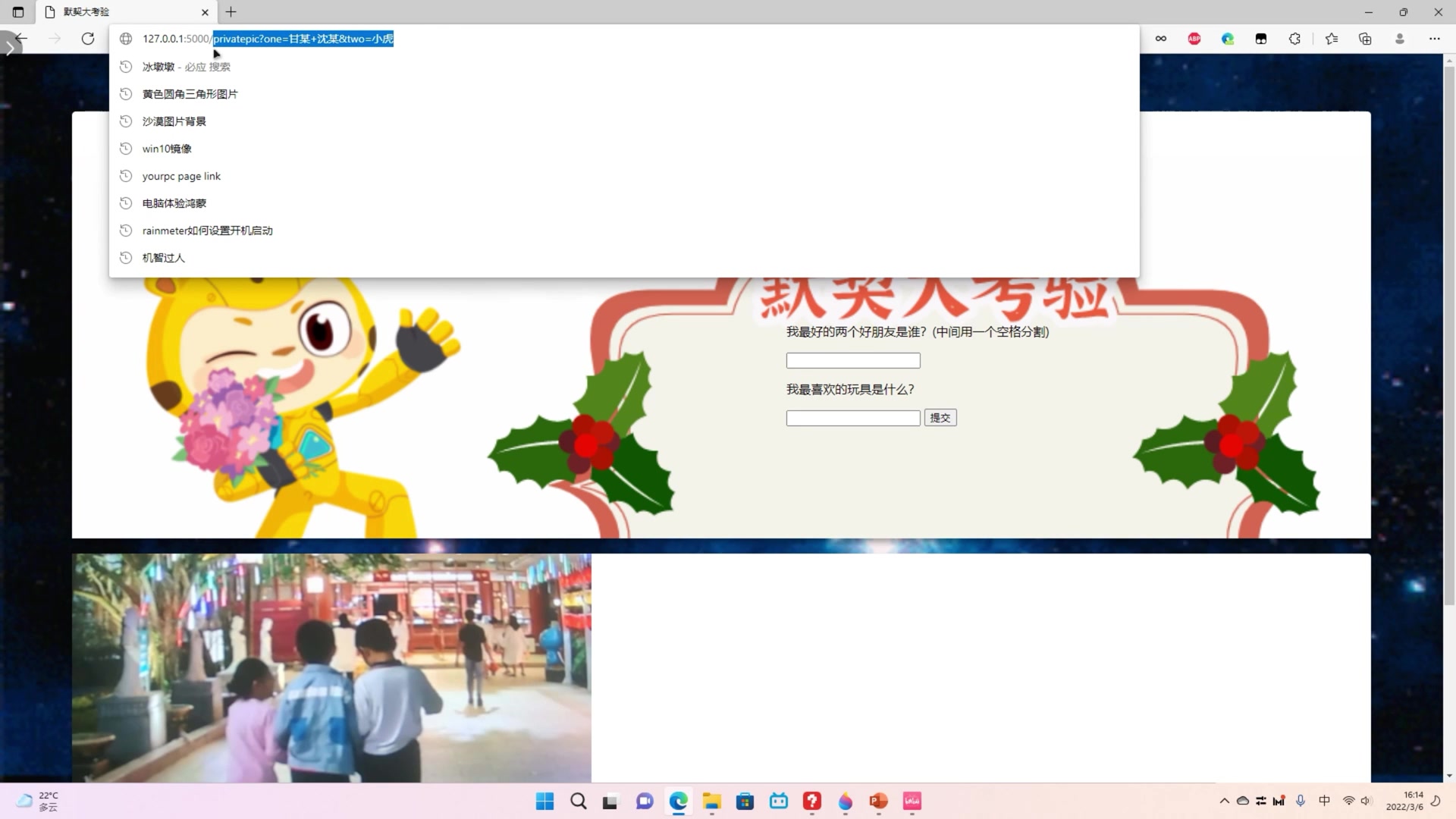Image resolution: width=1456 pixels, height=819 pixels.
Task: Open the Tampermonkey extension icon
Action: click(1261, 39)
